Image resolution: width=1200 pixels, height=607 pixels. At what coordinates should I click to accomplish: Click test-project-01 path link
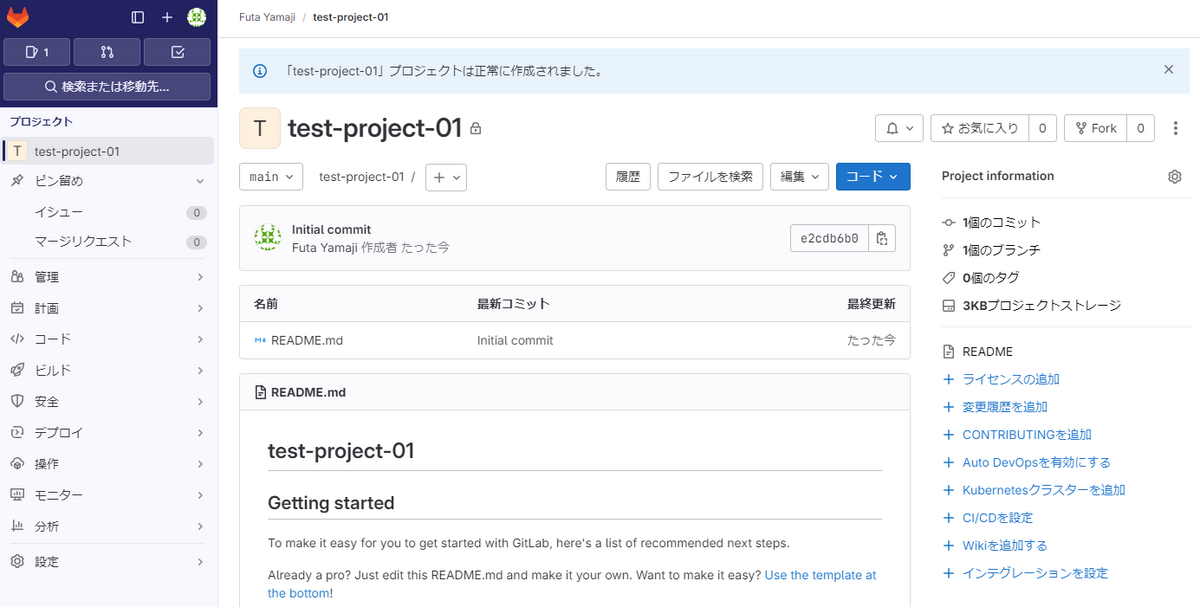tap(361, 176)
